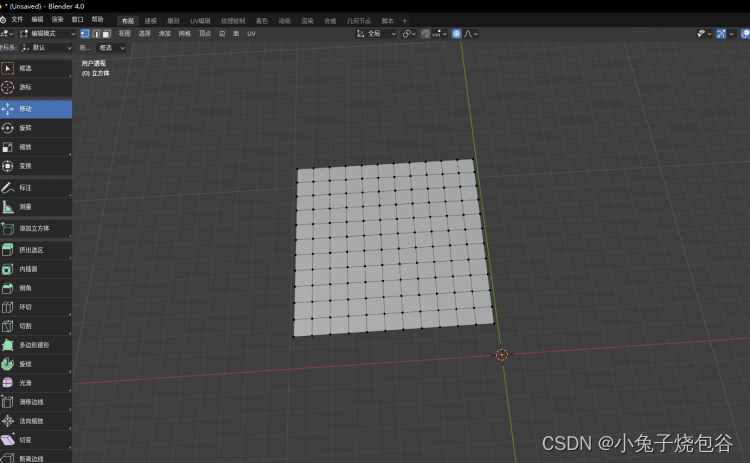Select the 旋绕 spin tool
The height and width of the screenshot is (463, 750).
[36, 364]
